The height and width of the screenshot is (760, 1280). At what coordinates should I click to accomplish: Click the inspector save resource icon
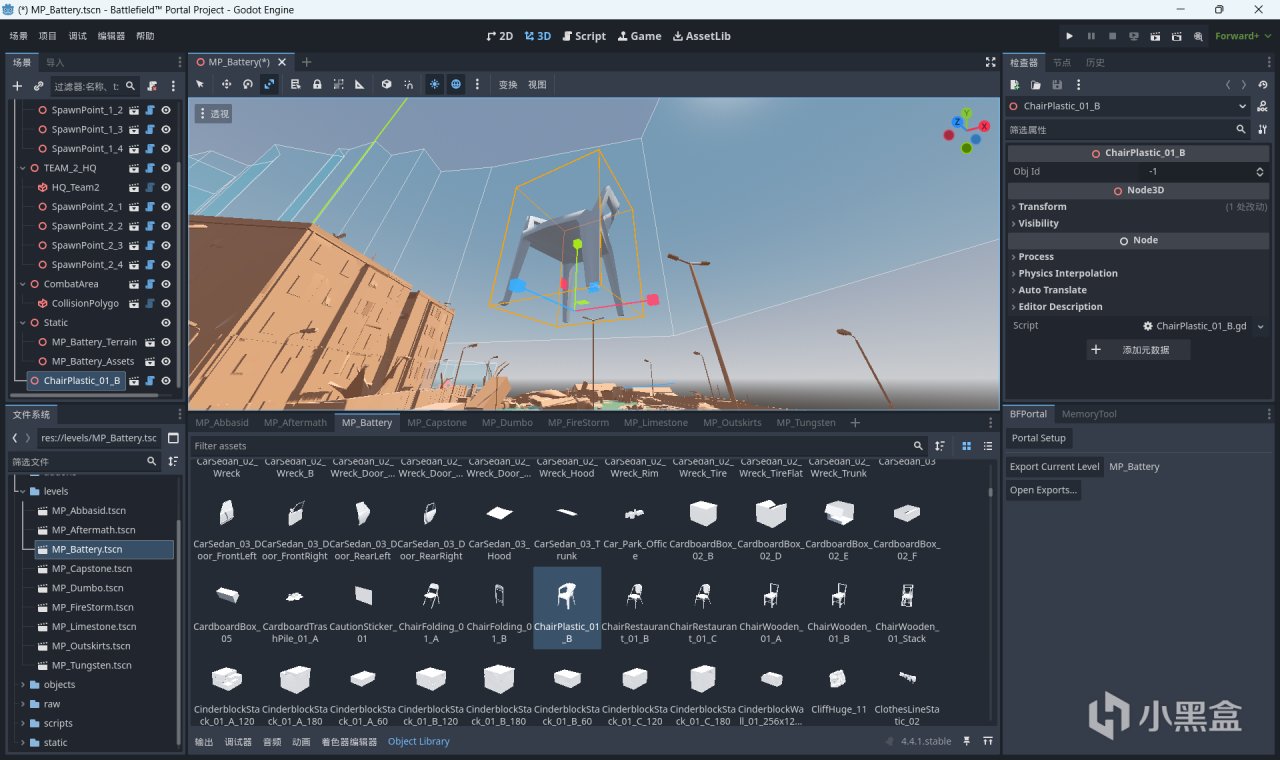point(1057,85)
